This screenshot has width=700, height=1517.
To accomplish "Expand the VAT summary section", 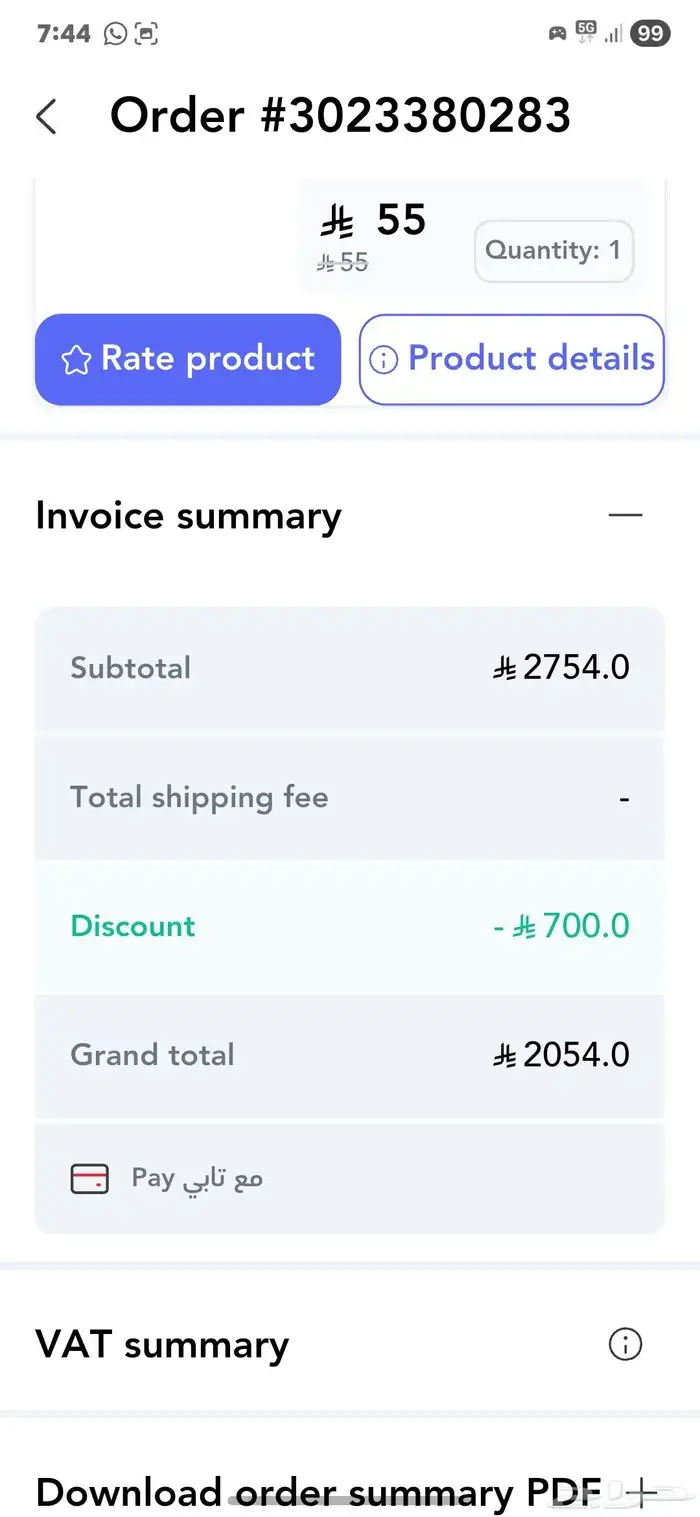I will 160,1344.
